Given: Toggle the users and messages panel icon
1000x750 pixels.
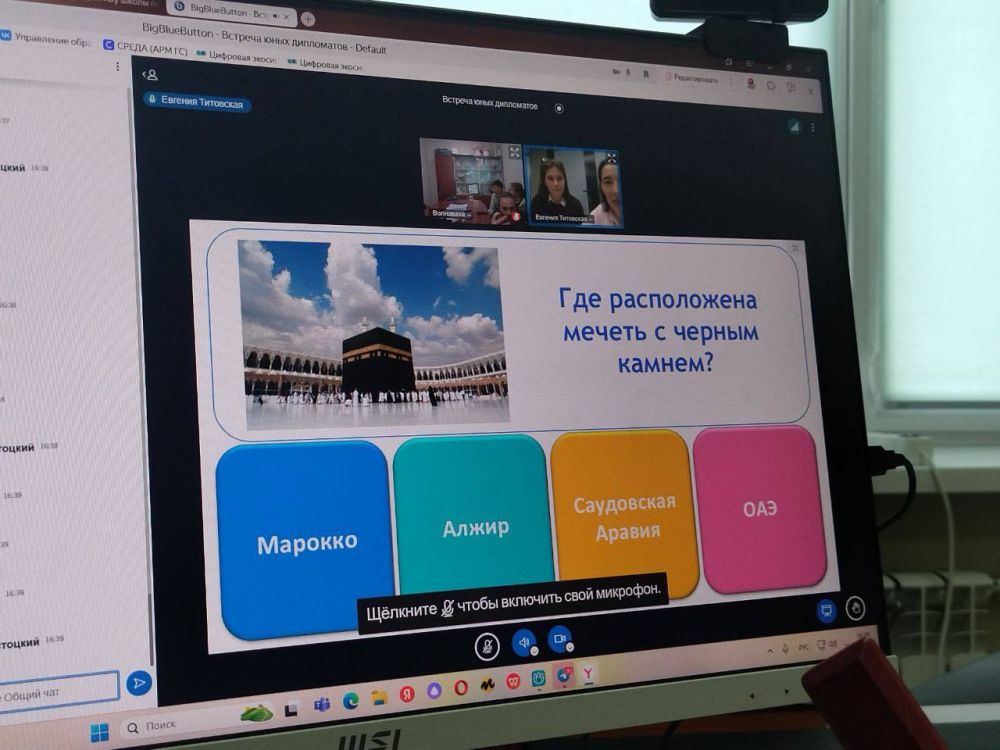Looking at the screenshot, I should point(151,75).
